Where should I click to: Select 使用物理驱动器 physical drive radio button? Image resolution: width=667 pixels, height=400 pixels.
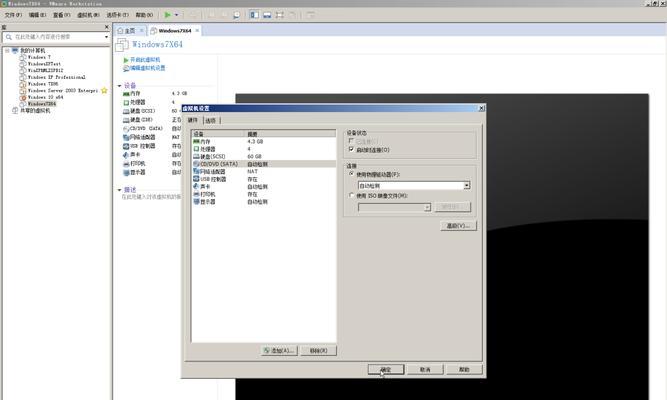click(351, 174)
